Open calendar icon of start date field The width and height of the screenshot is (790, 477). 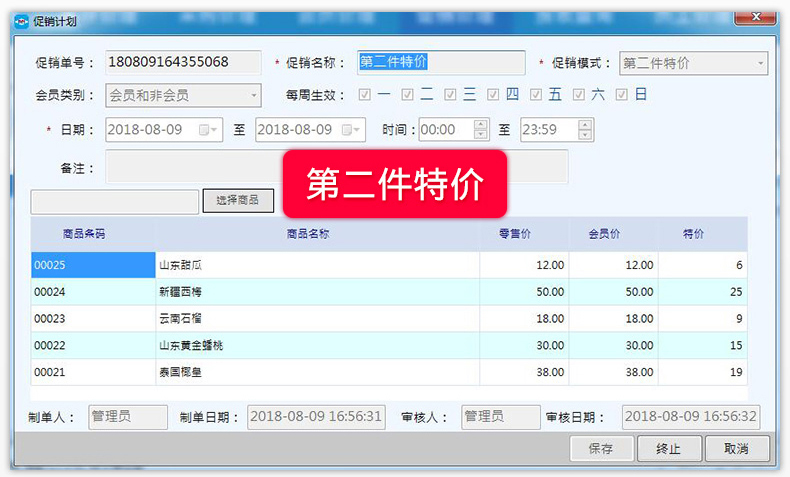tap(204, 130)
